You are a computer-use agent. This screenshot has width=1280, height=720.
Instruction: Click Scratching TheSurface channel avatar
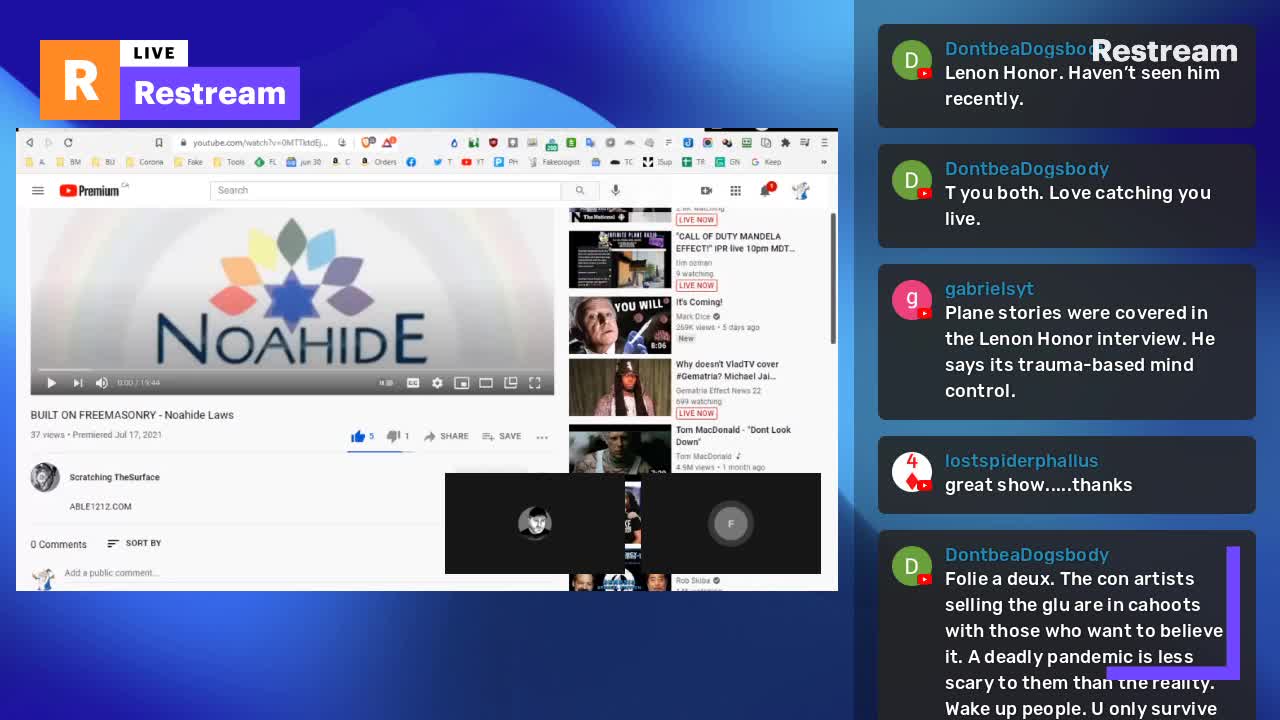coord(45,478)
